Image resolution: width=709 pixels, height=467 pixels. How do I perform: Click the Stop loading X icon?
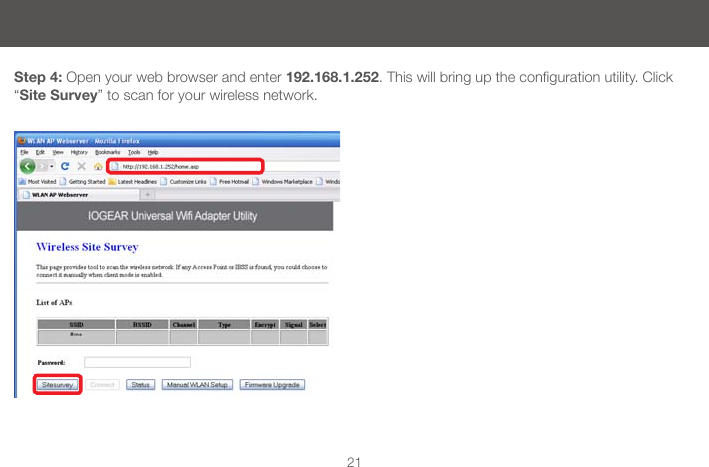(81, 166)
